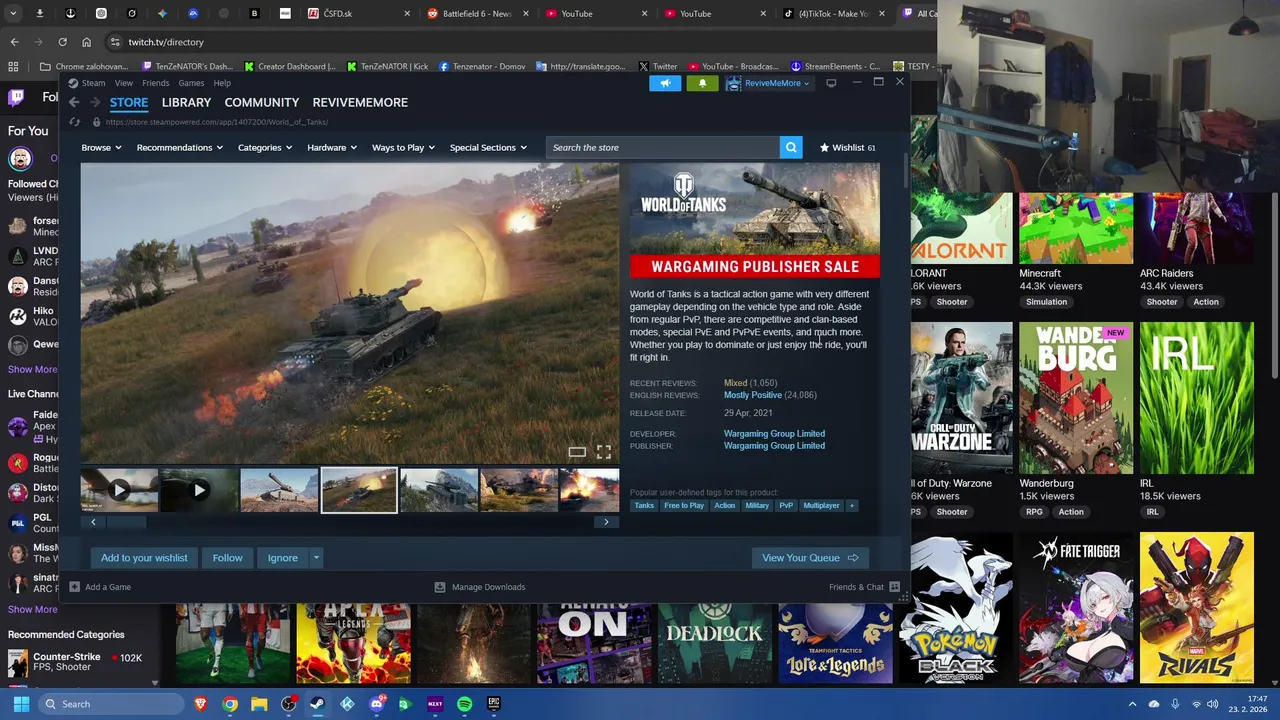Open ReviveMeMore account dropdown

click(x=769, y=83)
